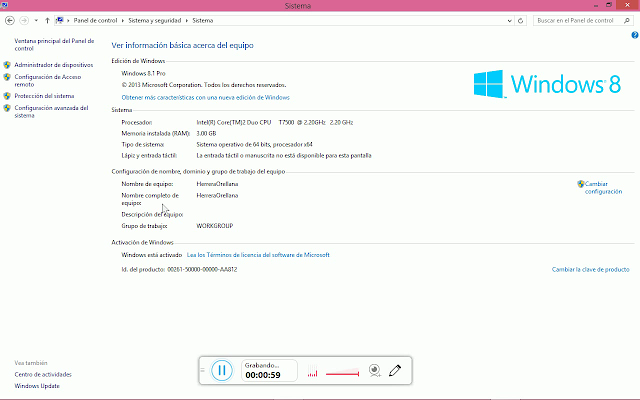Open 'Centro de actividades' link

pyautogui.click(x=43, y=374)
